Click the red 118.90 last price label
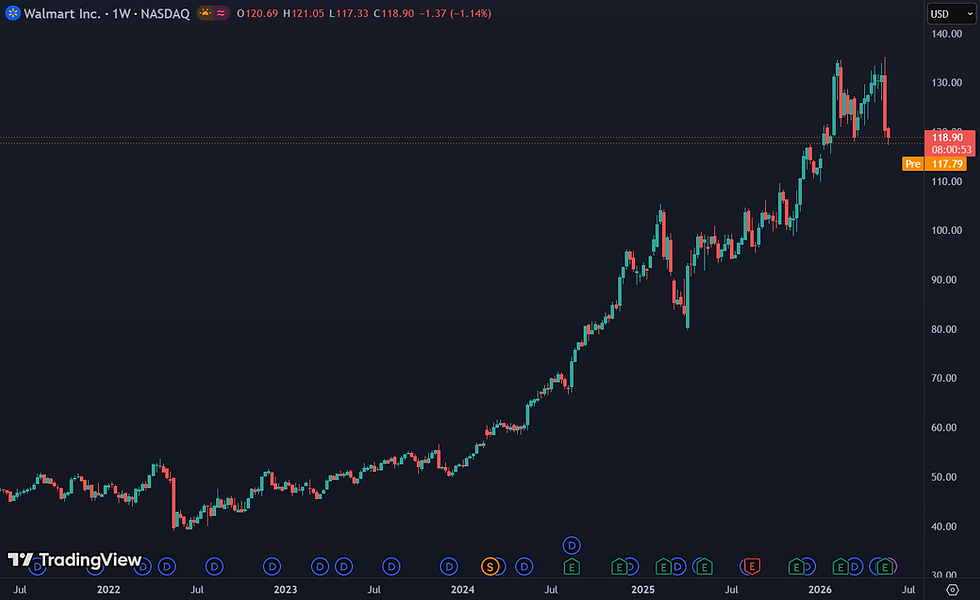 [x=948, y=138]
